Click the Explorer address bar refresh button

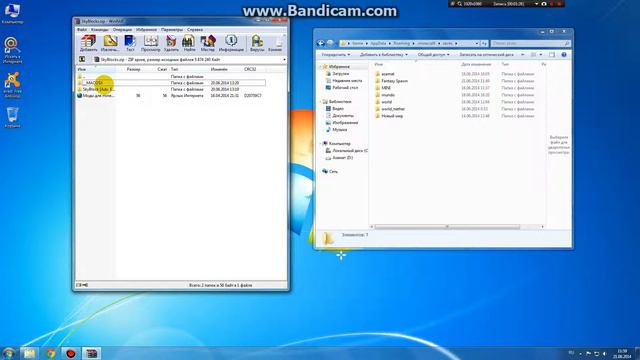tap(484, 43)
